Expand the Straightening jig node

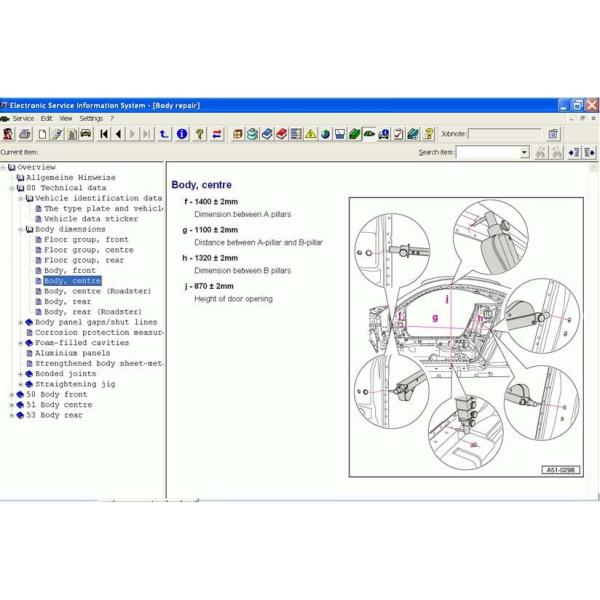point(21,385)
